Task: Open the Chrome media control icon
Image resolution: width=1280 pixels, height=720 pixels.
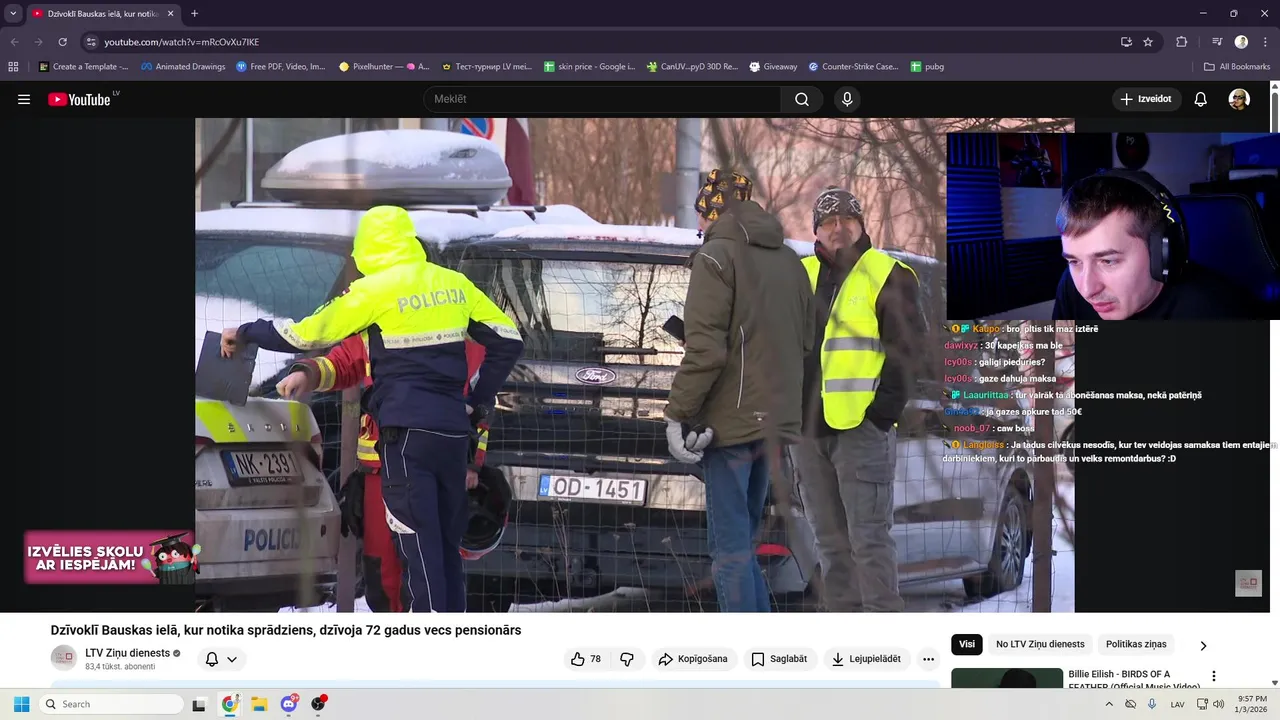Action: pyautogui.click(x=1217, y=42)
